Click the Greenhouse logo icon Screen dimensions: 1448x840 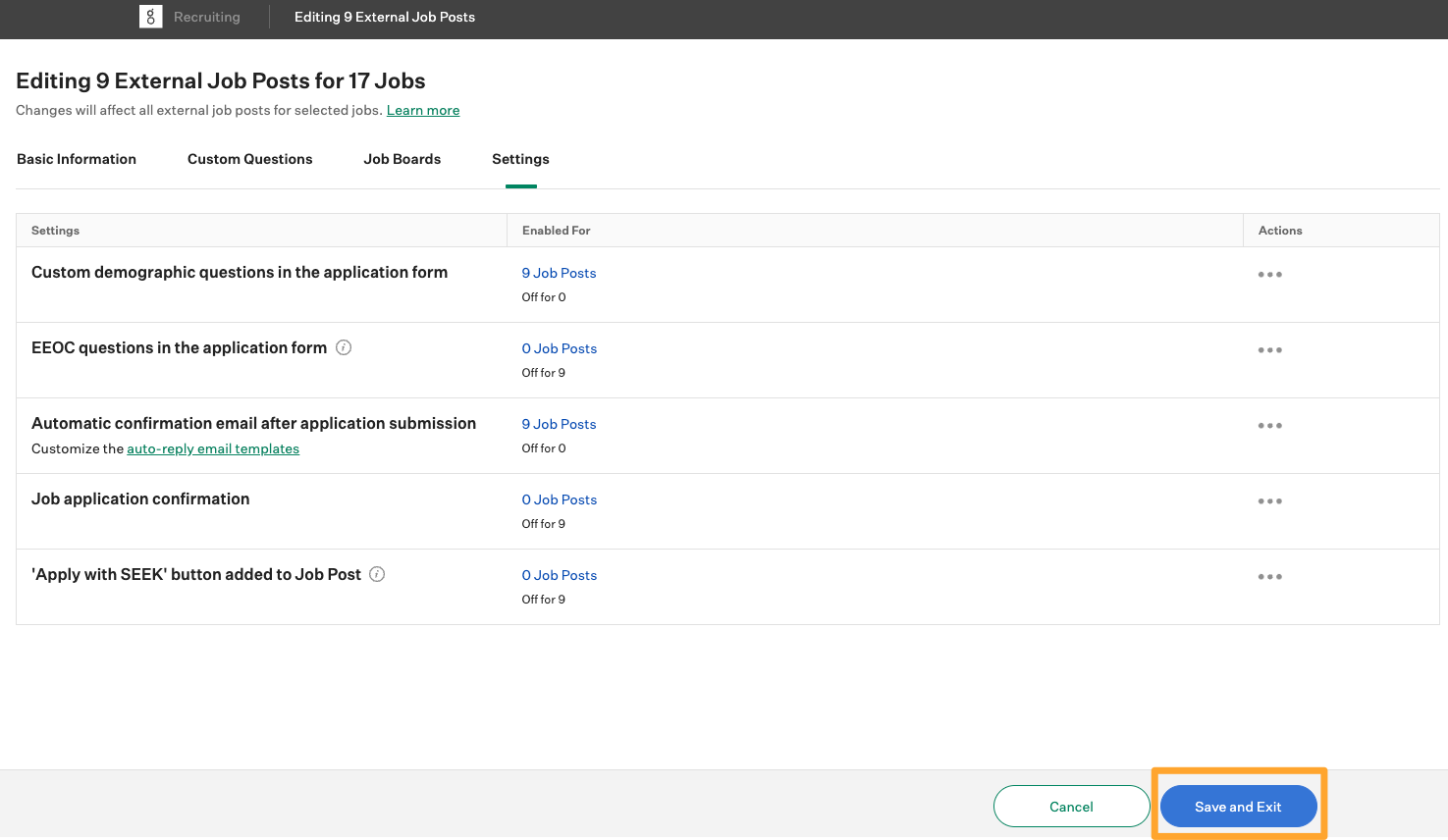(150, 16)
